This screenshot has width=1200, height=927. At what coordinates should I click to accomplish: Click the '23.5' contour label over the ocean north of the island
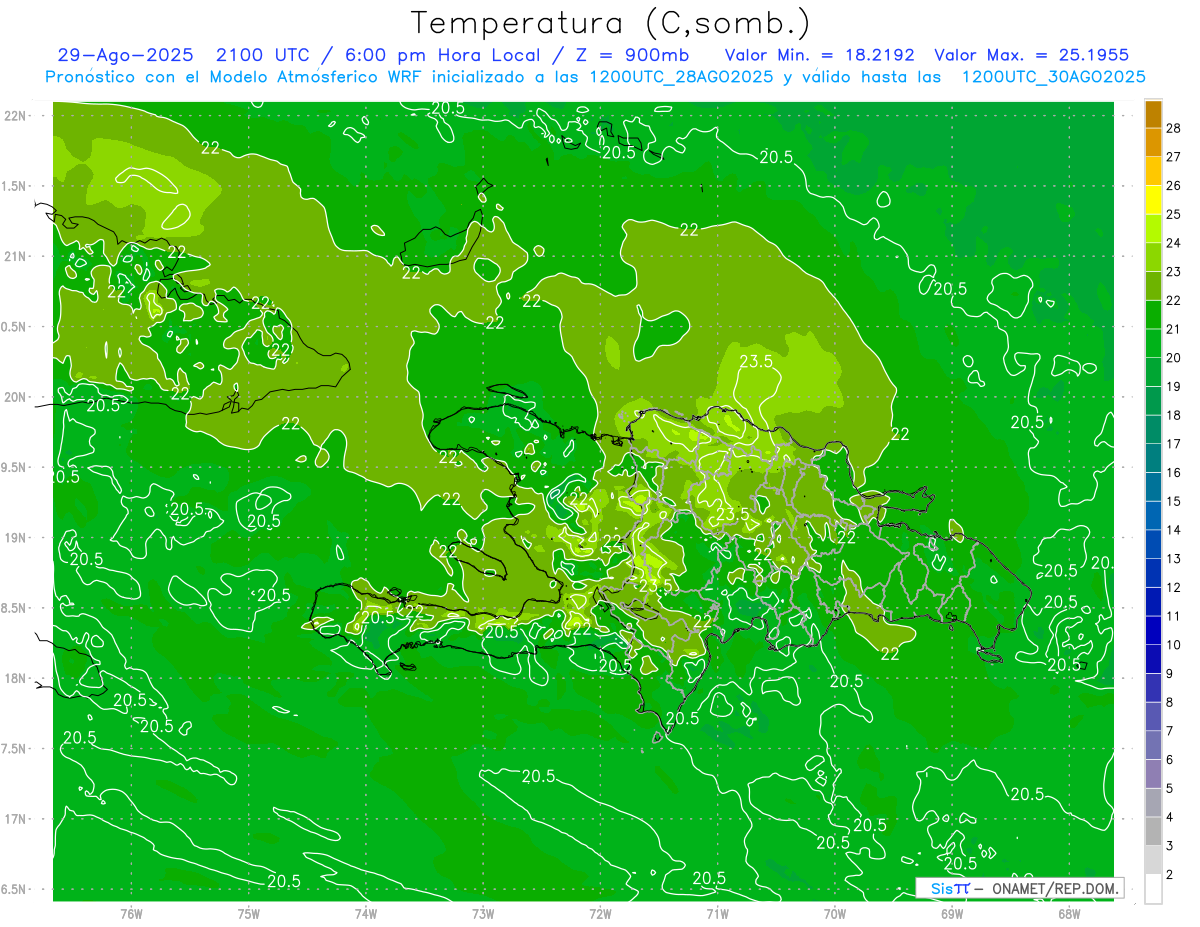[x=756, y=362]
